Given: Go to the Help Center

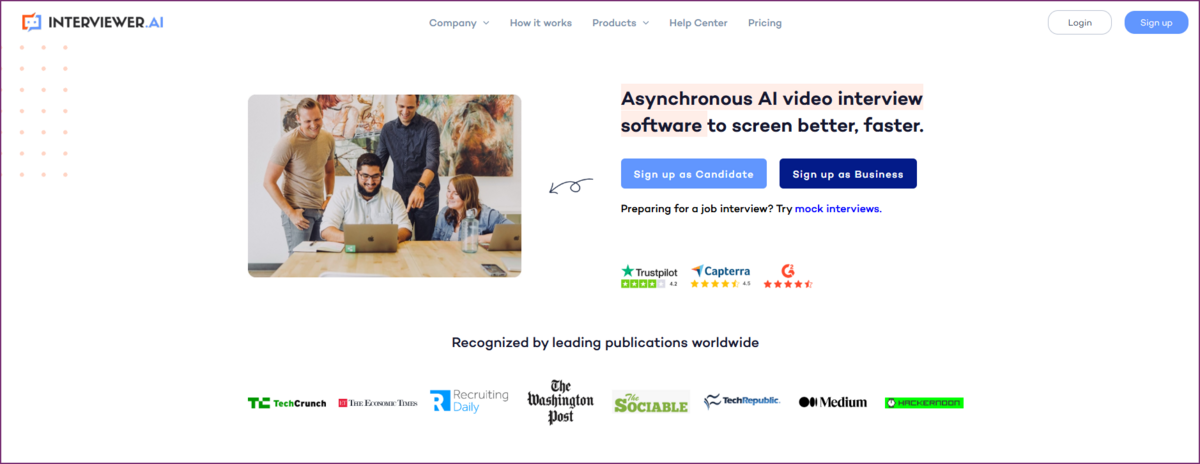Looking at the screenshot, I should (698, 23).
